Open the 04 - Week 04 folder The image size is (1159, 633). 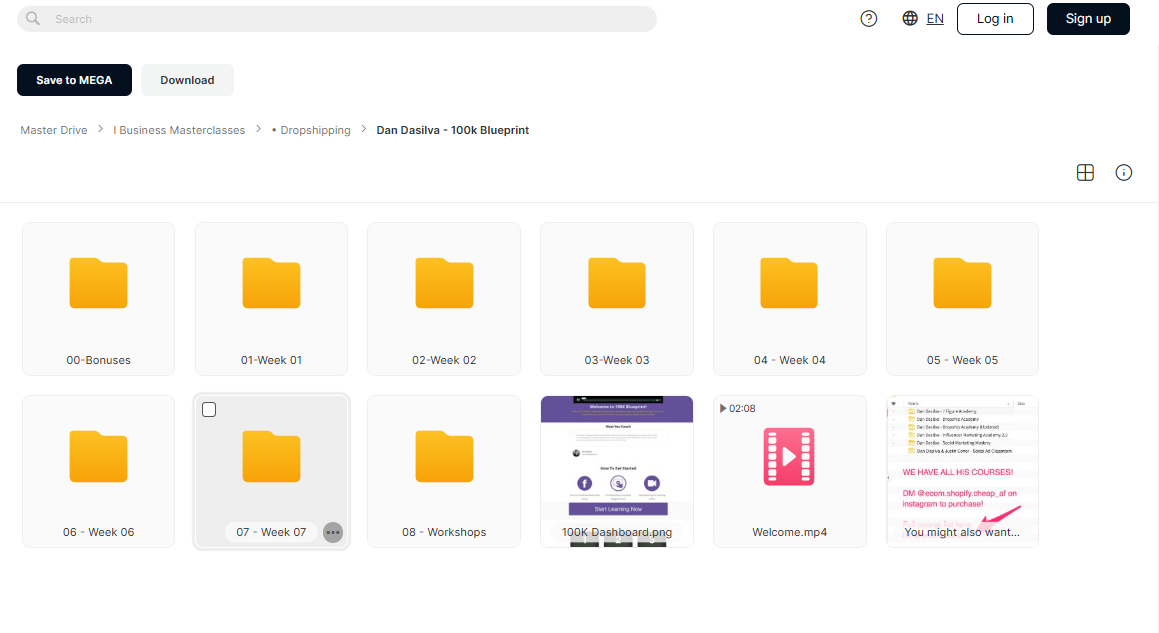point(789,299)
